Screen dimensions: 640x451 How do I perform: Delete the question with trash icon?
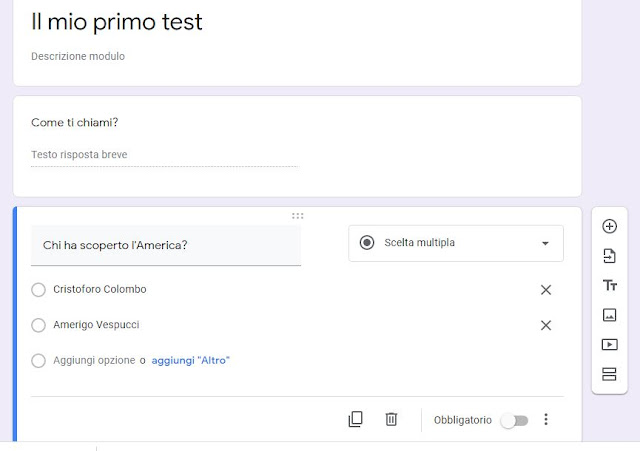(391, 420)
